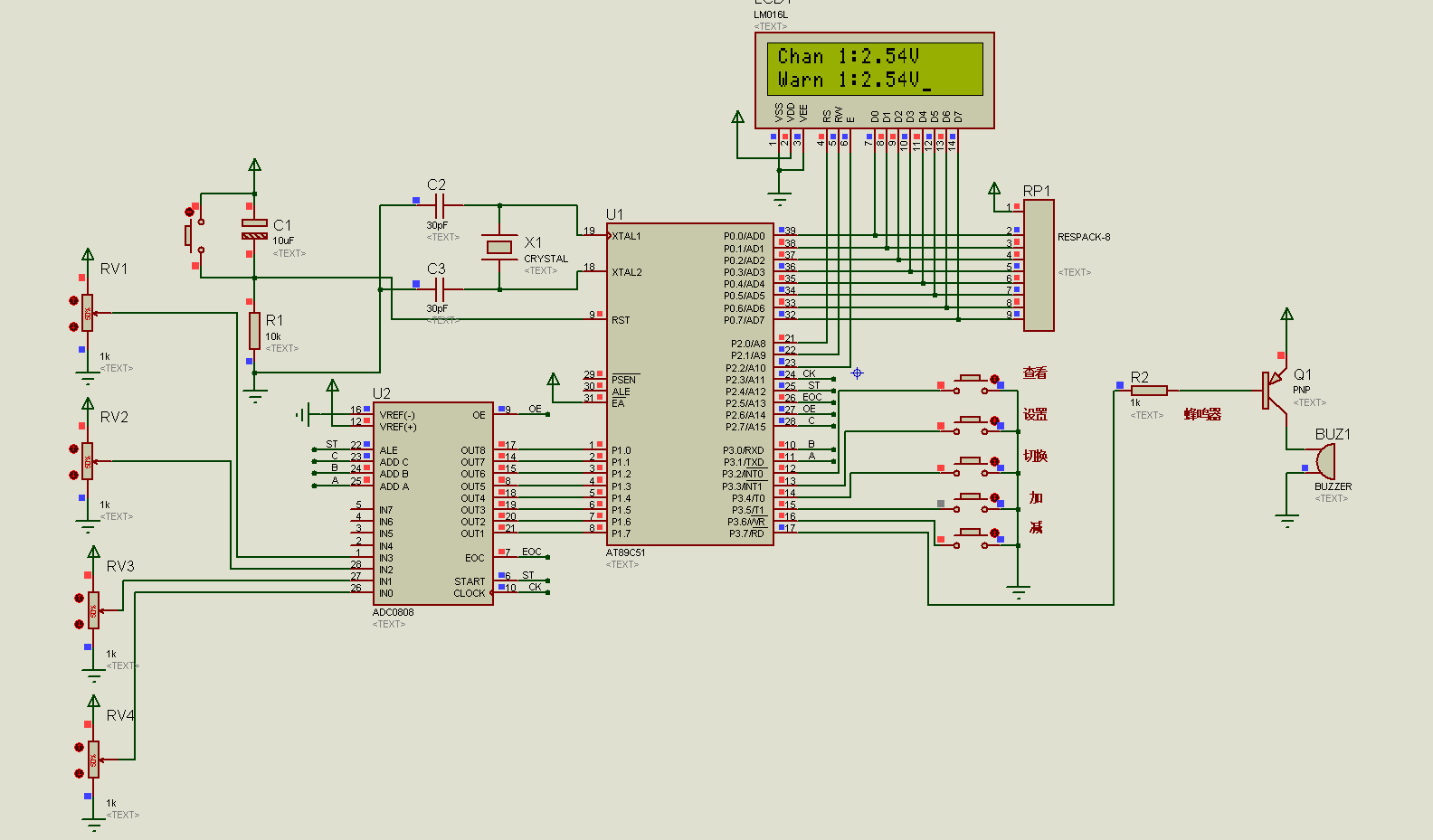This screenshot has width=1433, height=840.
Task: Select potentiometer RV4 body
Action: coord(93,760)
